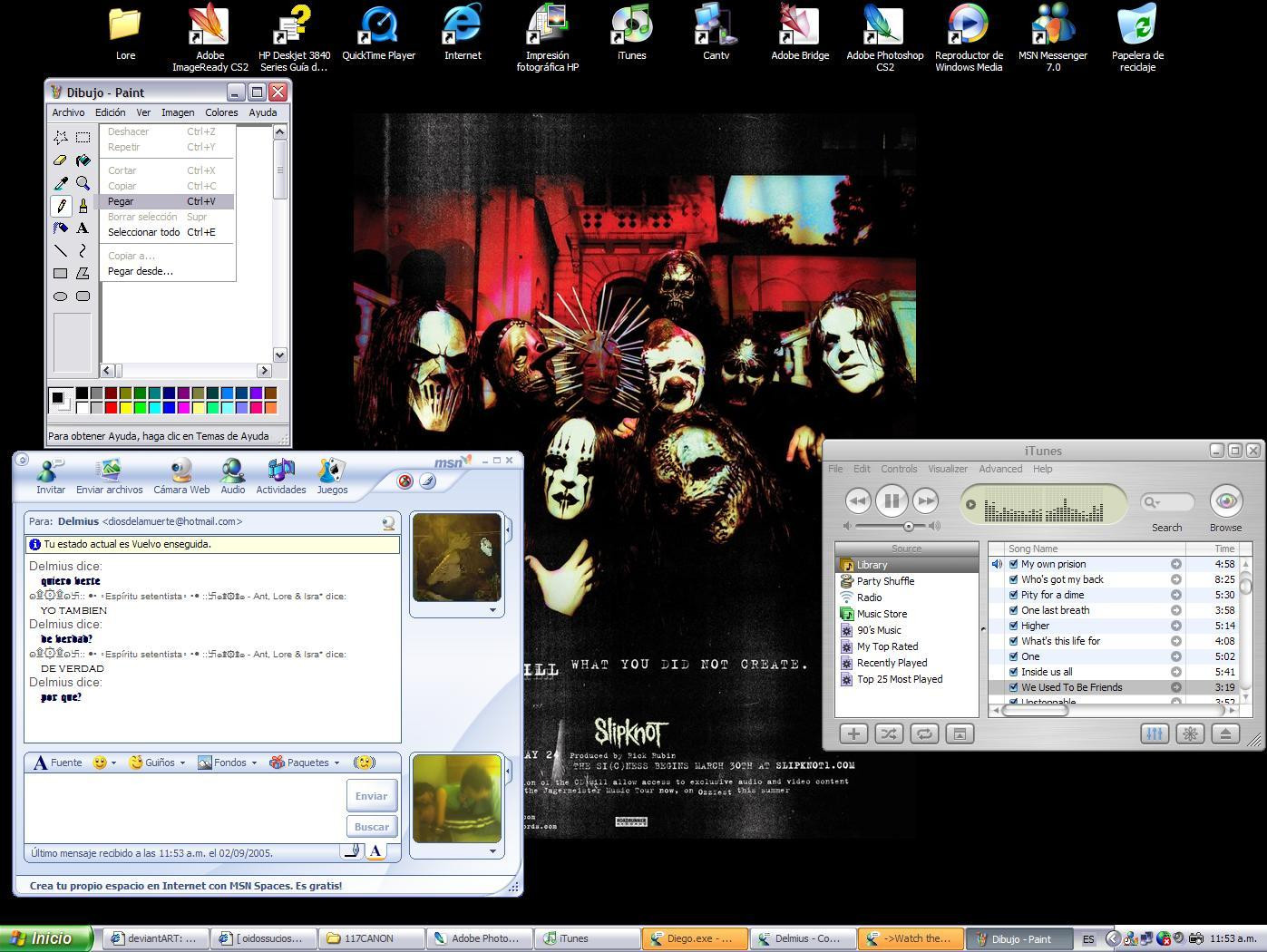Screen dimensions: 1267x952
Task: Uncheck the song 'One last breath'
Action: (1014, 610)
